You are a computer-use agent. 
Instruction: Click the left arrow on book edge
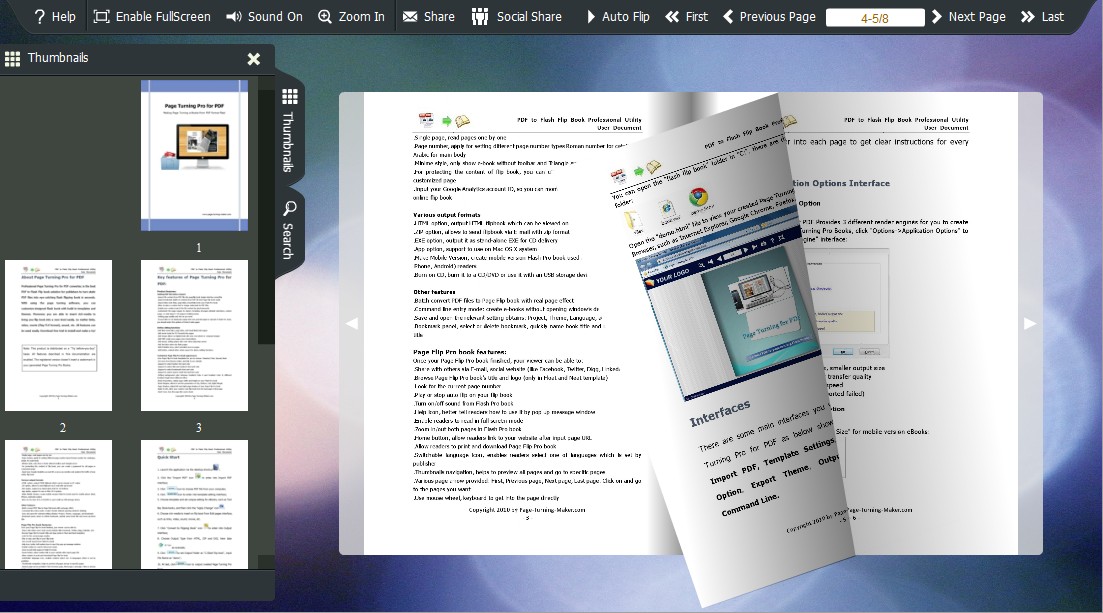[352, 323]
